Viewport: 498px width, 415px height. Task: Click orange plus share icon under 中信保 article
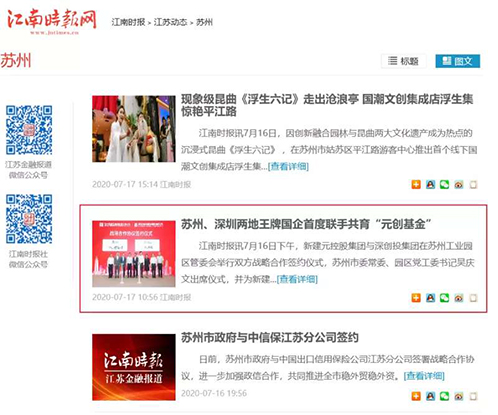pyautogui.click(x=416, y=396)
